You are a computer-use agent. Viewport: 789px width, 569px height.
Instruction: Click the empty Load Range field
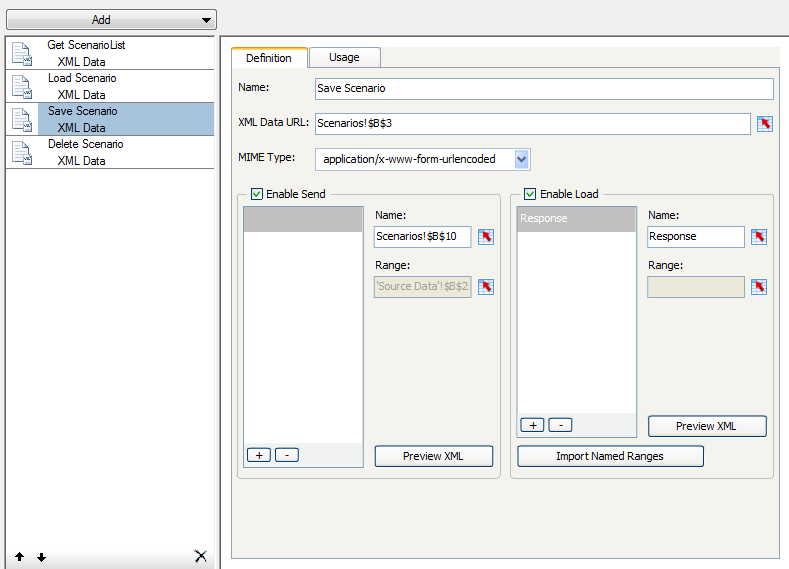(x=695, y=287)
